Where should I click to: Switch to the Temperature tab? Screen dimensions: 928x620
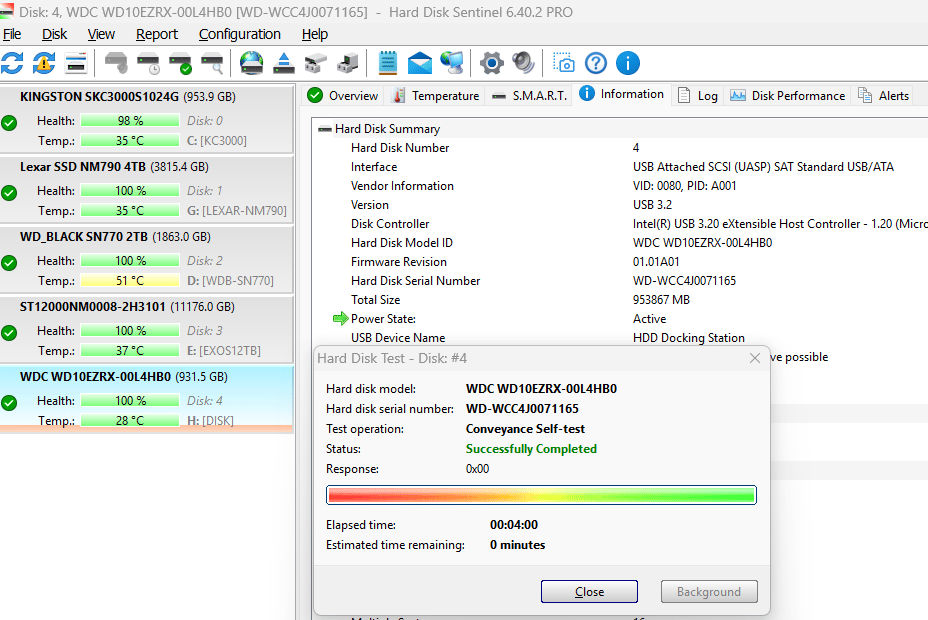tap(436, 95)
